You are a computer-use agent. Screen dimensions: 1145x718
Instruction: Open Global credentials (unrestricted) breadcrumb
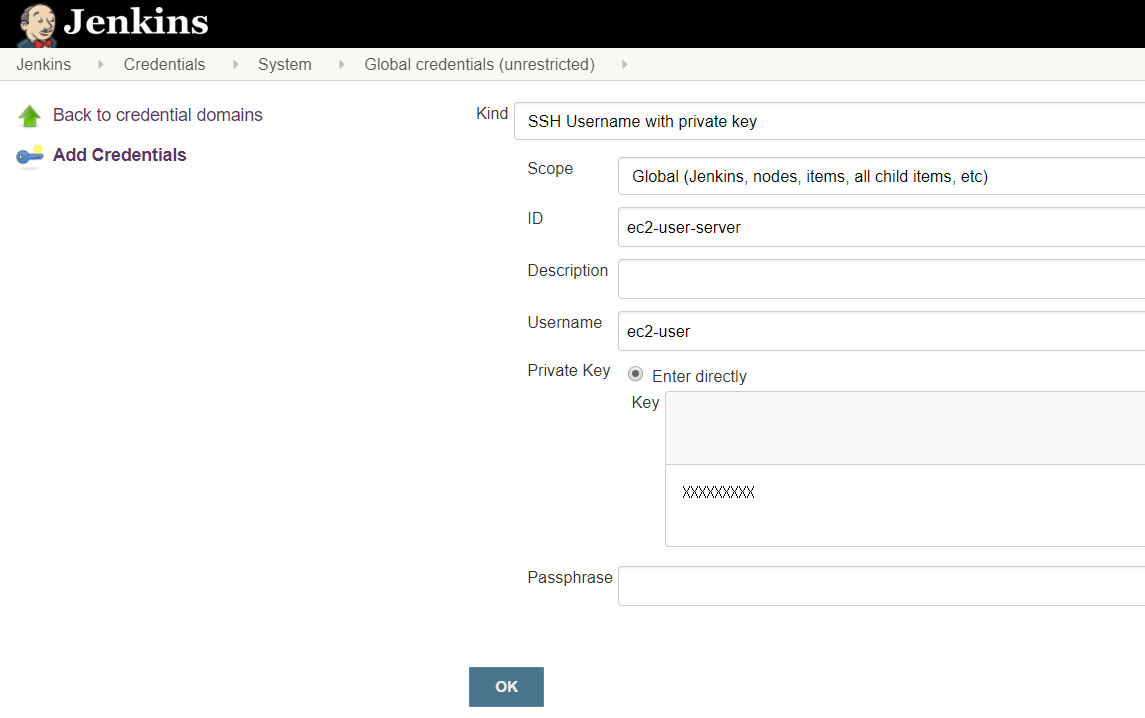click(x=480, y=64)
